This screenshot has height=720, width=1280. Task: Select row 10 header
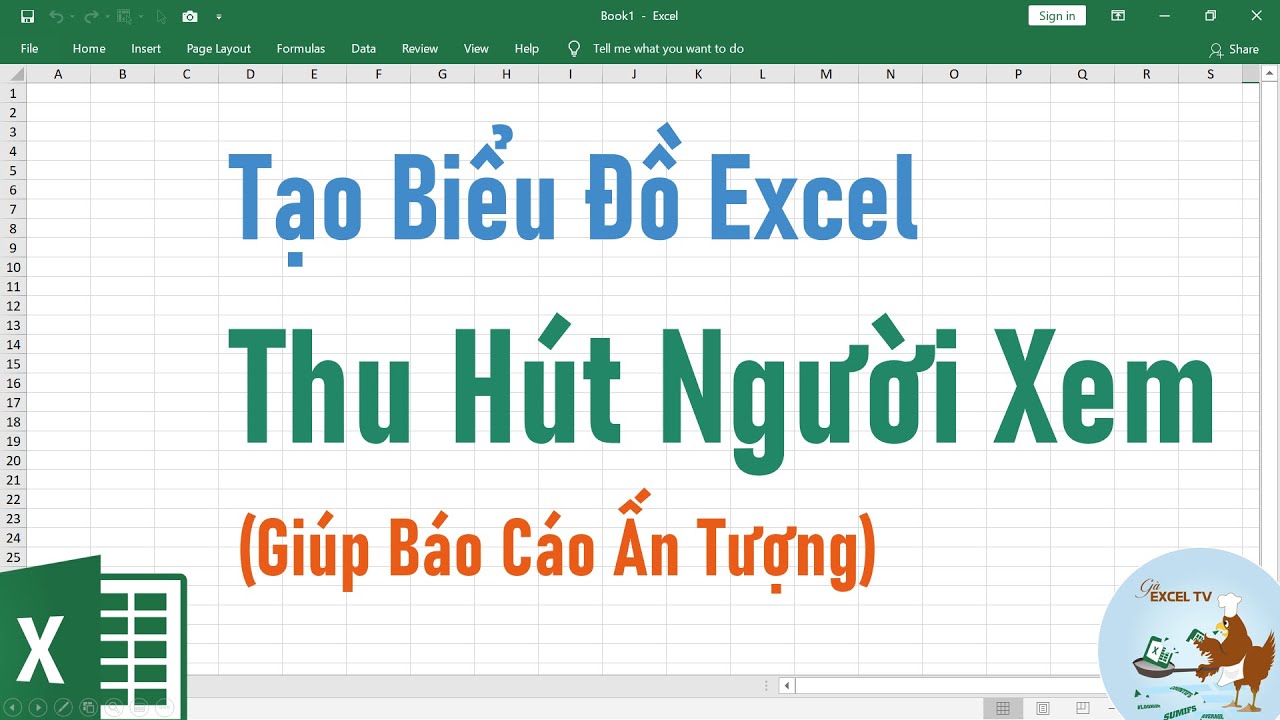click(x=13, y=267)
